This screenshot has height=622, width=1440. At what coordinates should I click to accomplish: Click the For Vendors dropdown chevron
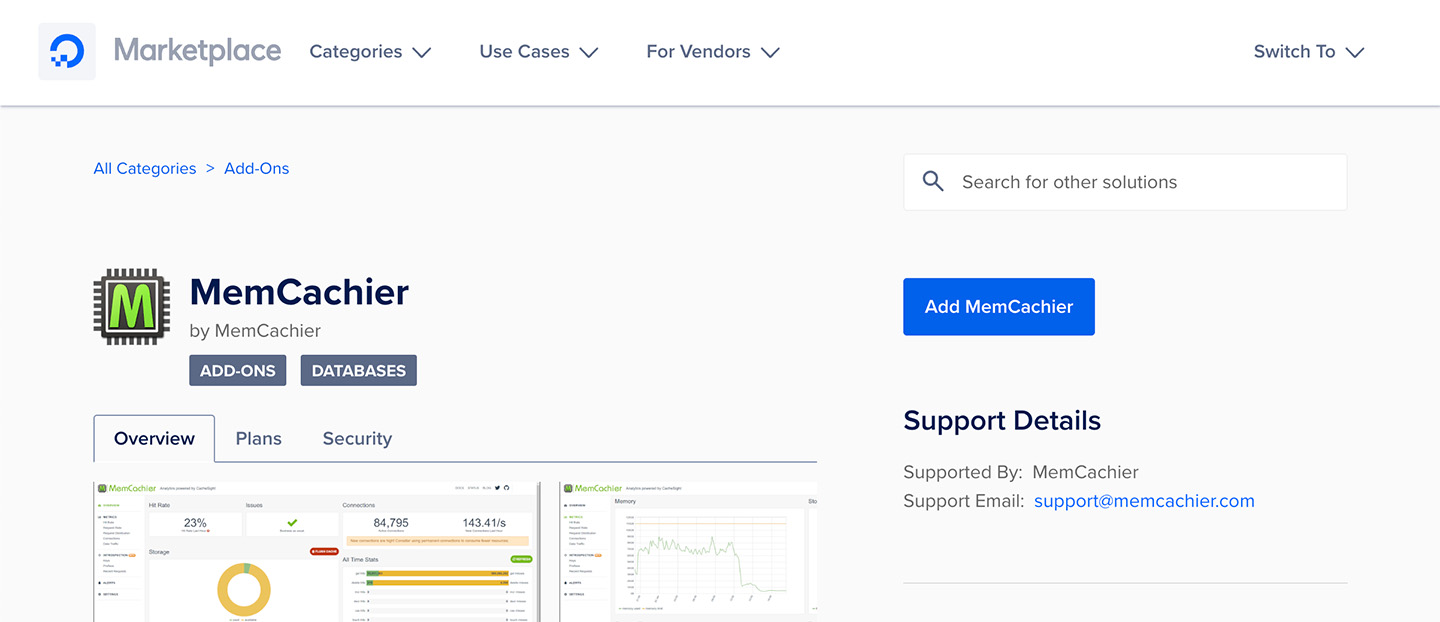click(x=770, y=52)
